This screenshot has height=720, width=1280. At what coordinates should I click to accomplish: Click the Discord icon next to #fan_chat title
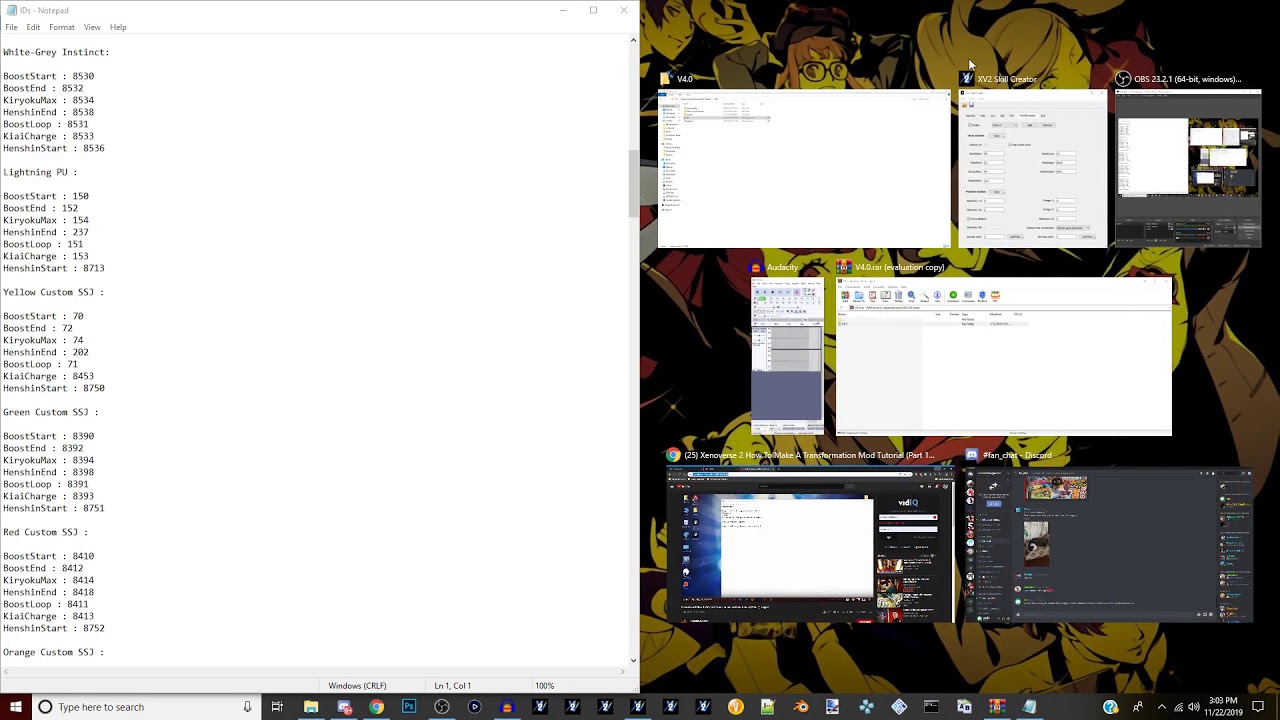(971, 455)
